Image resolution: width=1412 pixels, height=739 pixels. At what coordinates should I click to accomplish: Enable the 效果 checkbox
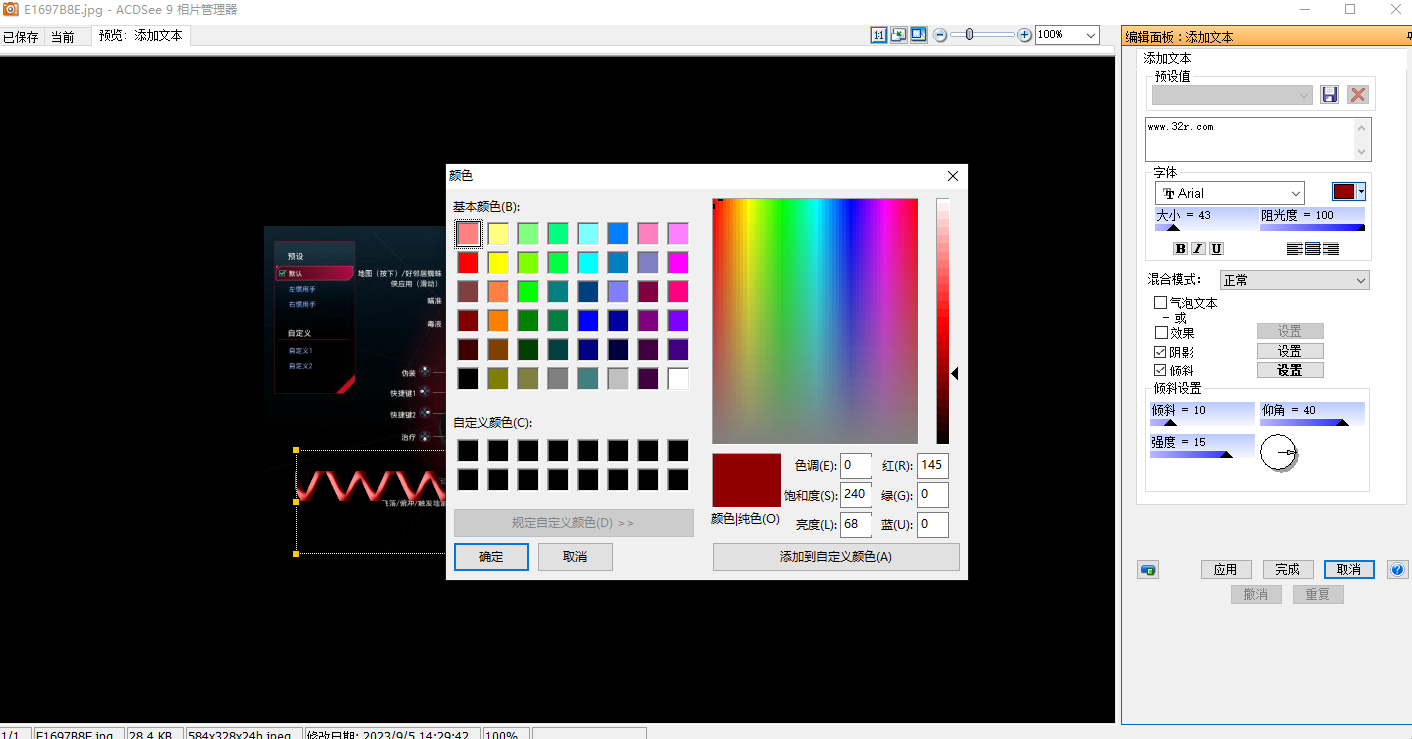1163,331
